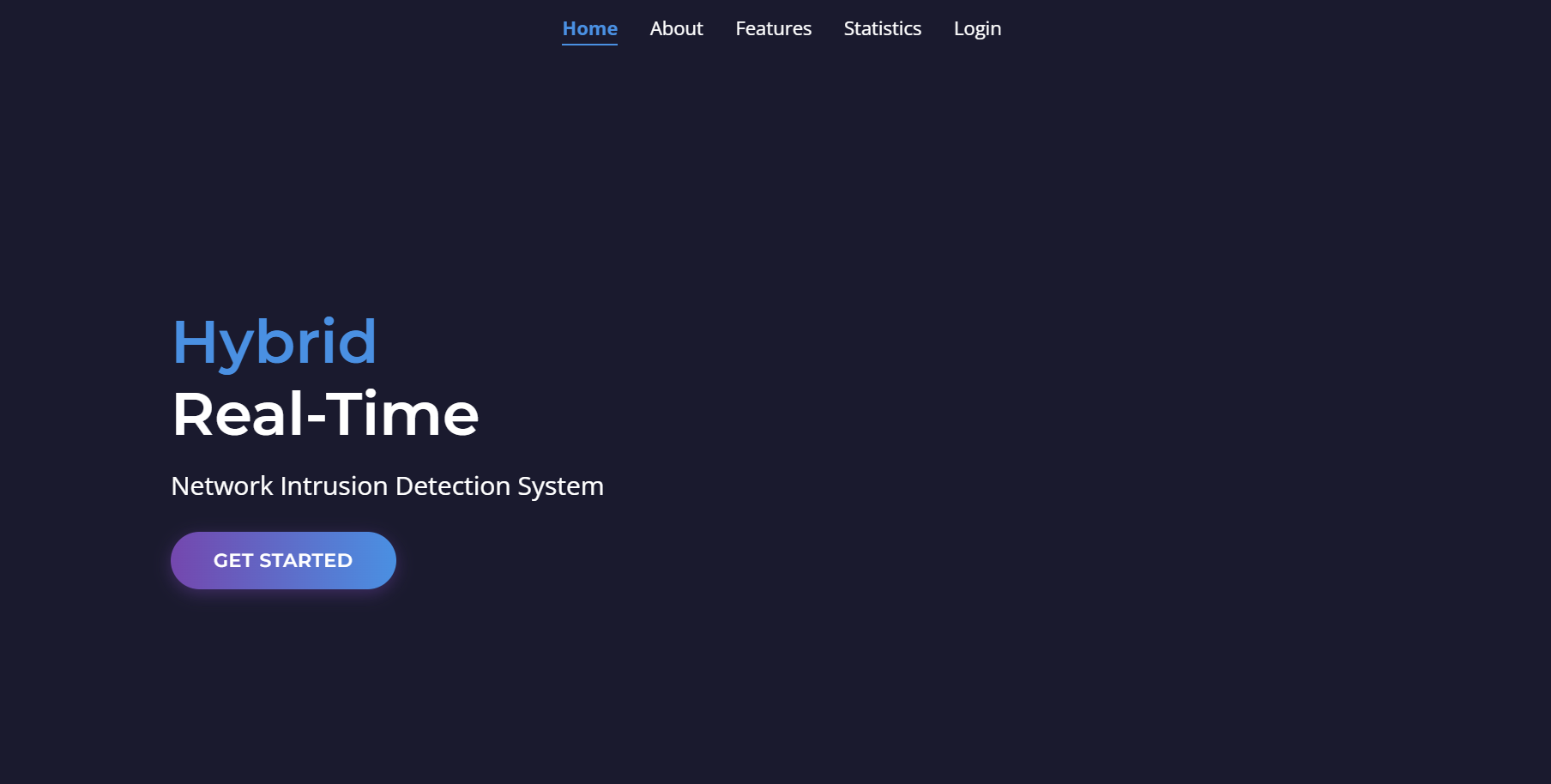Select Login in the top navigation
Image resolution: width=1551 pixels, height=784 pixels.
click(977, 28)
